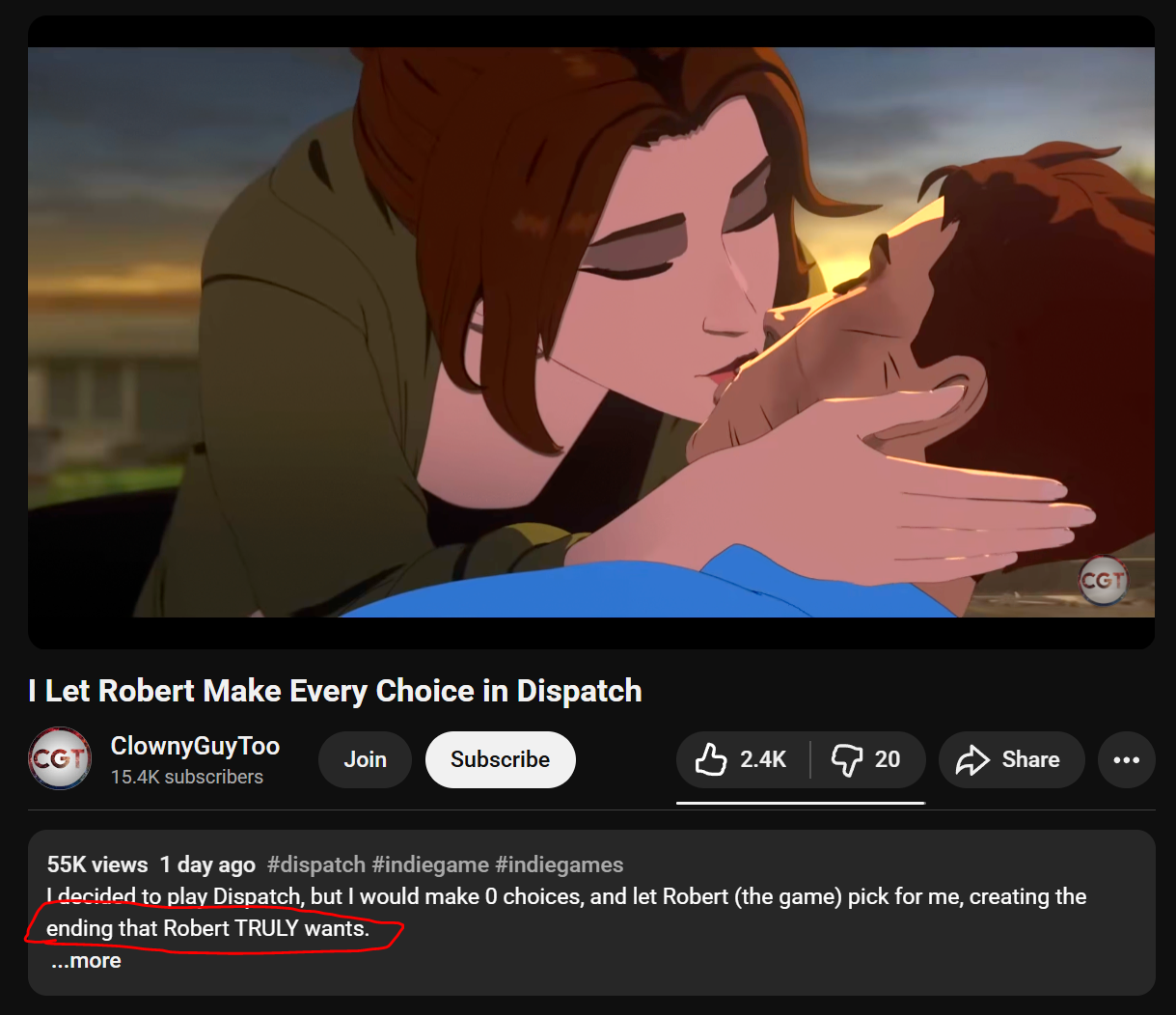Screen dimensions: 1176x1015
Task: Click the video title text
Action: [335, 691]
